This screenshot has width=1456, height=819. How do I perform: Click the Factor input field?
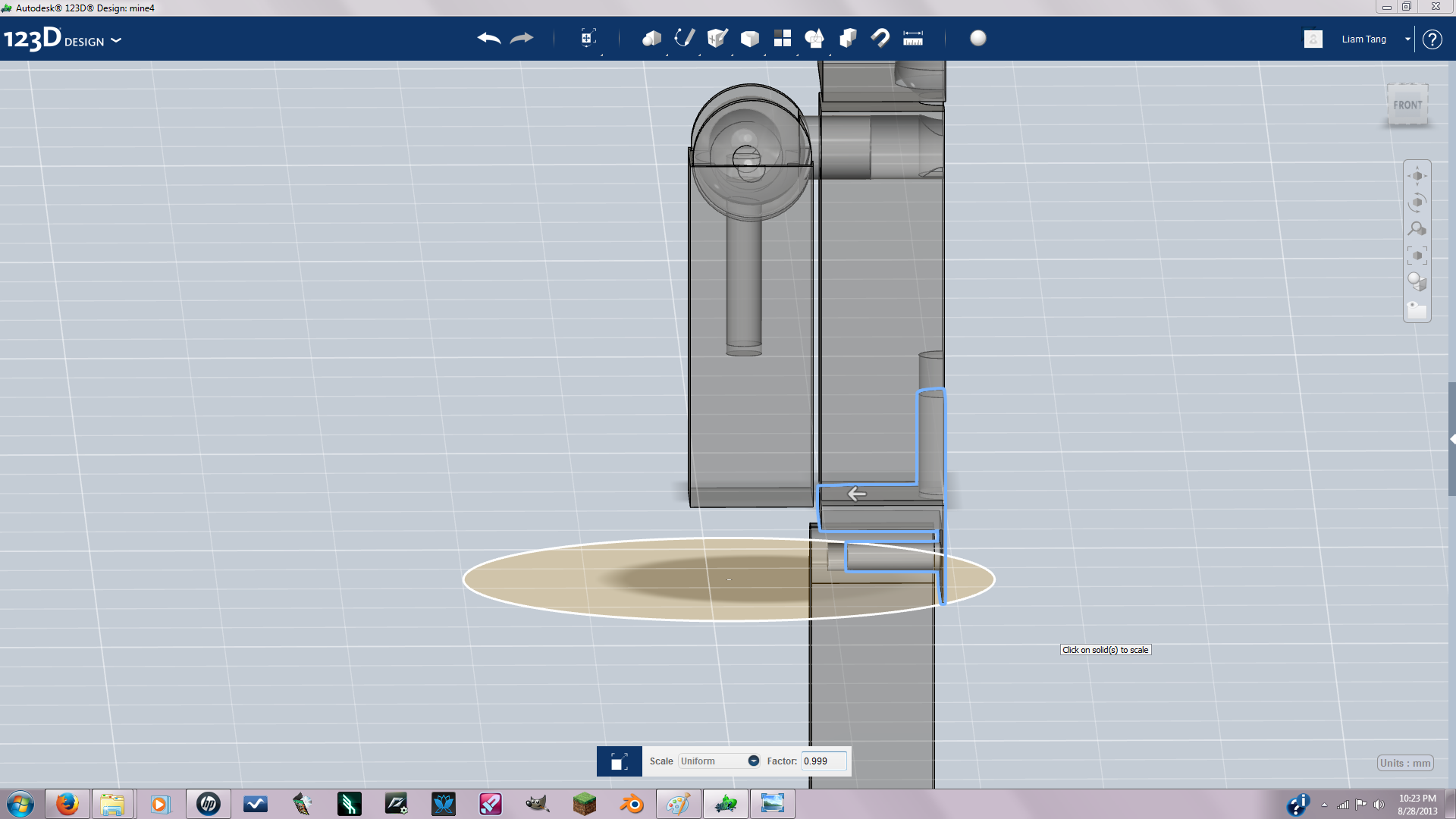coord(824,761)
